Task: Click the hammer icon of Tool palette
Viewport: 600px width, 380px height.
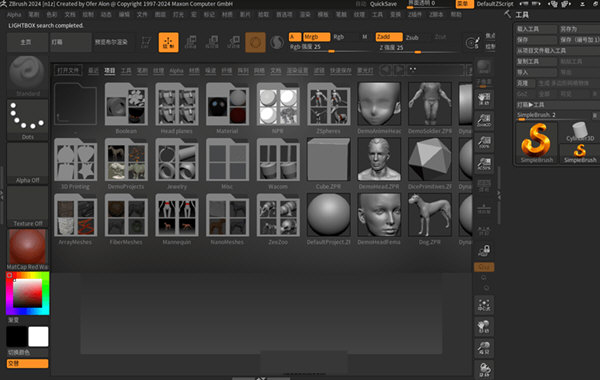Action: point(508,15)
